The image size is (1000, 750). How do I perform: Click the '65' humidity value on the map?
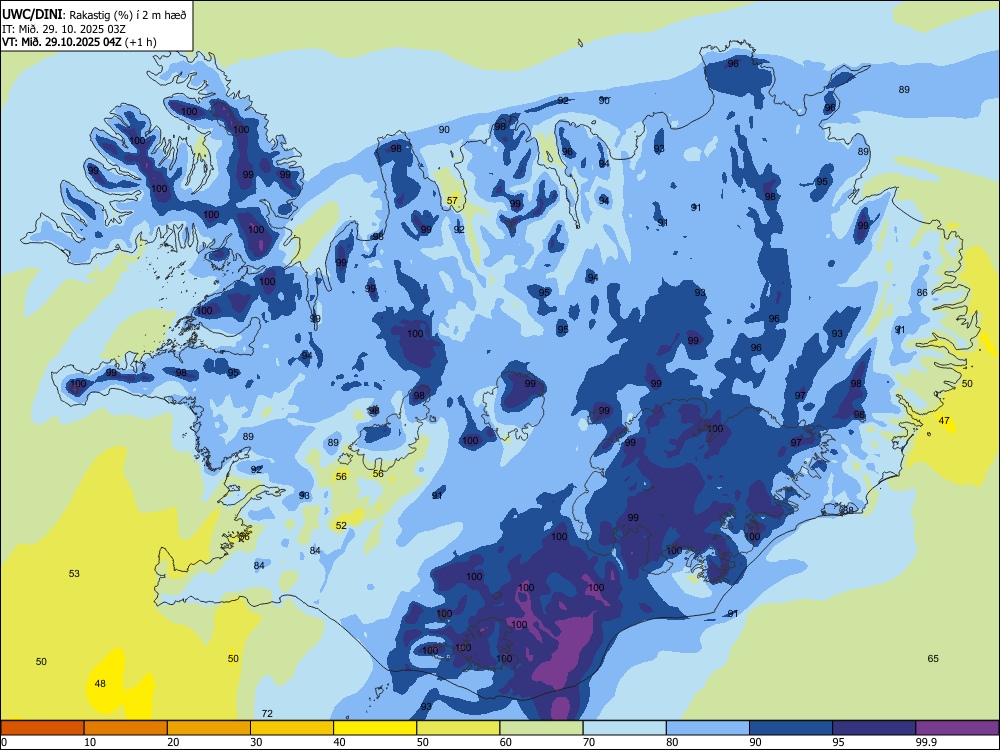tap(933, 659)
